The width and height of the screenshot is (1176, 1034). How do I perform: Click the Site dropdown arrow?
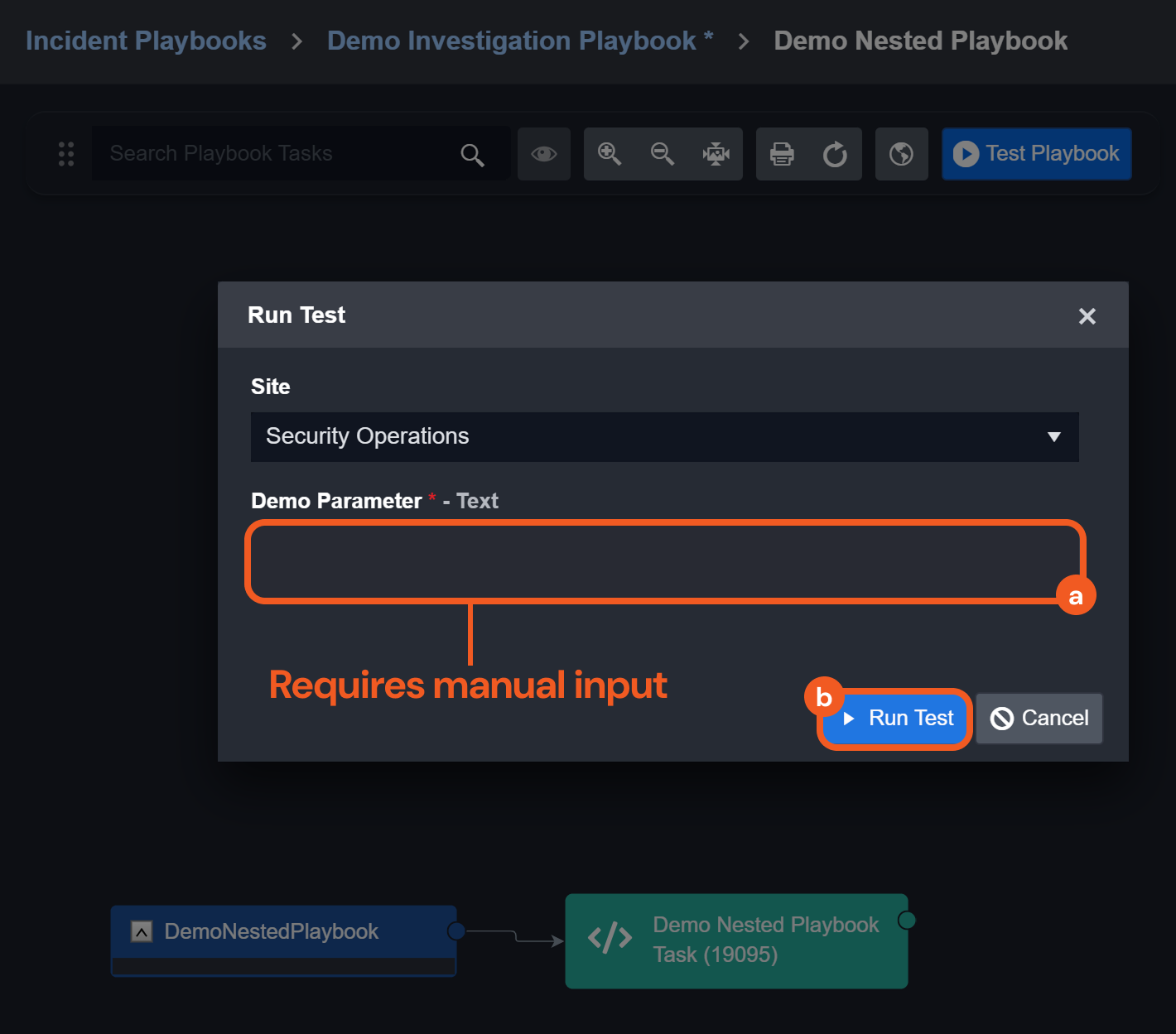click(1053, 437)
